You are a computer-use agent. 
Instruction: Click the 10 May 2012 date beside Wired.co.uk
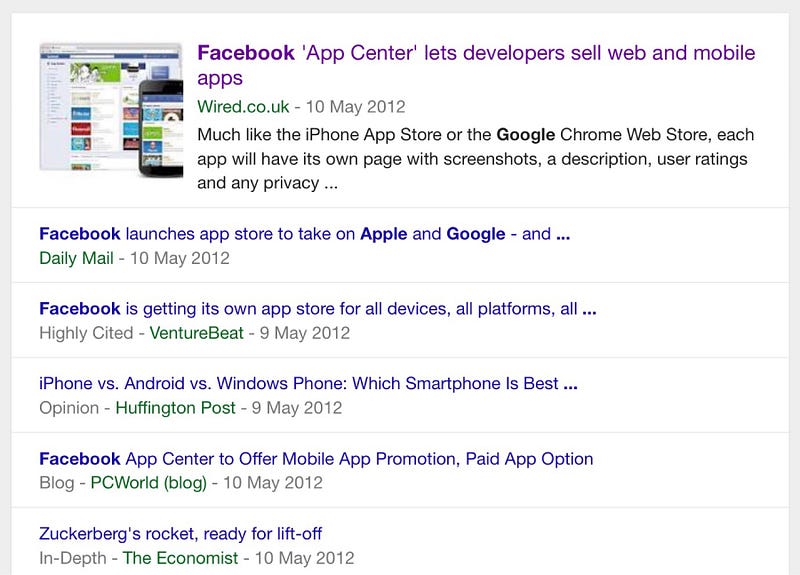click(356, 107)
